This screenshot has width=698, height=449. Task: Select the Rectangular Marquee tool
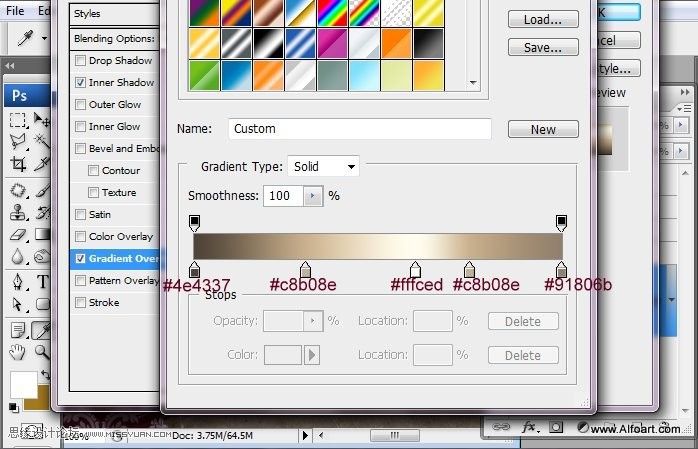coord(18,119)
